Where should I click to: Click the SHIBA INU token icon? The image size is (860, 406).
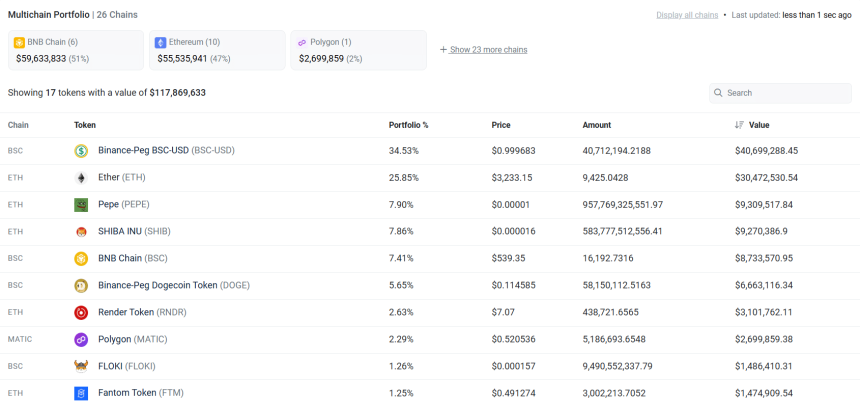click(x=81, y=232)
